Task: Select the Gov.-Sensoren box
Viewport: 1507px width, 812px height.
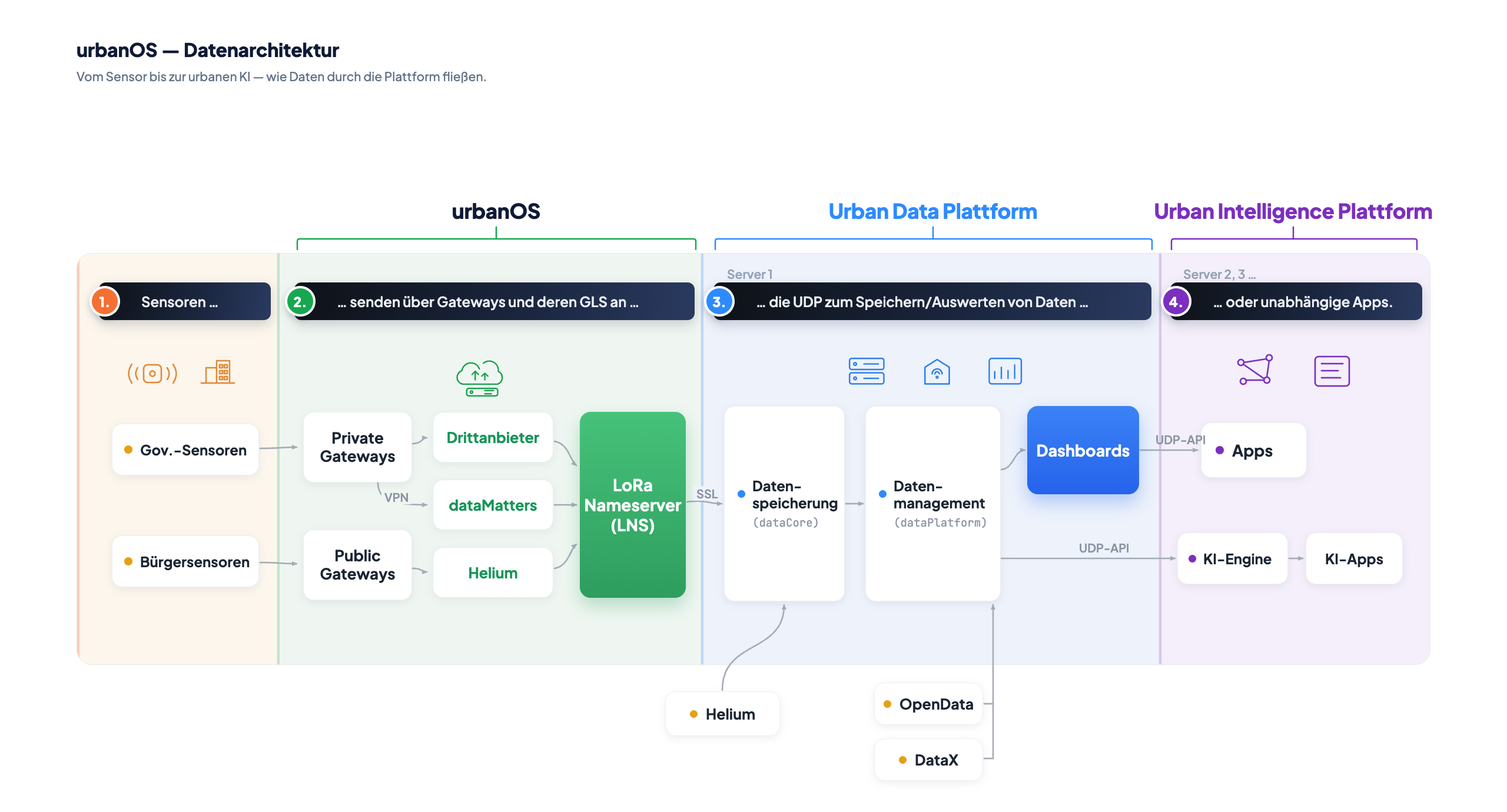Action: pyautogui.click(x=185, y=450)
